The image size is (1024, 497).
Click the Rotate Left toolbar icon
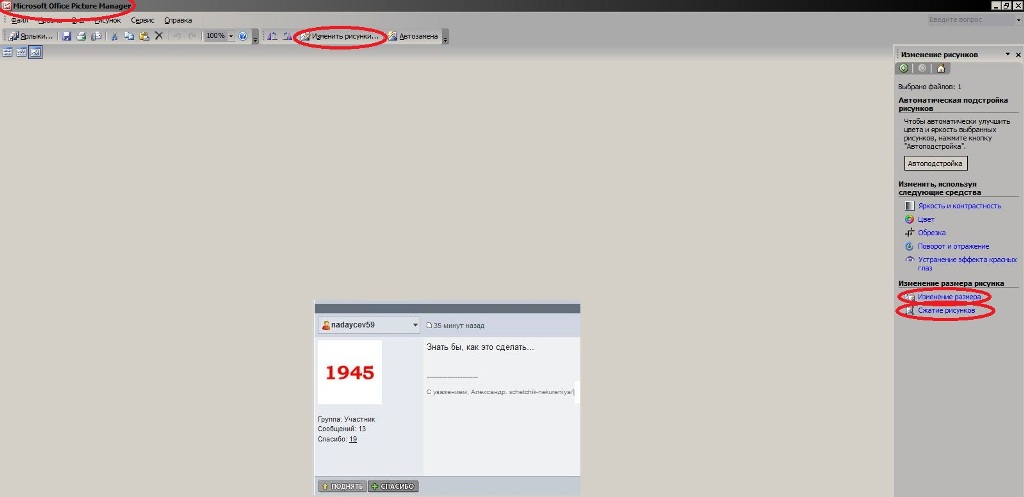[x=272, y=36]
